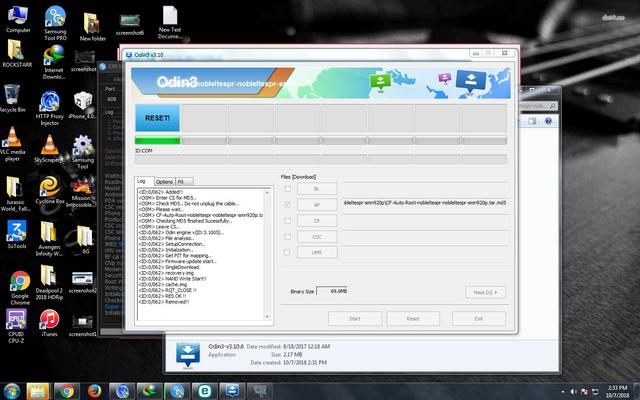Screen dimensions: 640x400
Task: Click the help icon in Explorer window
Action: (548, 121)
